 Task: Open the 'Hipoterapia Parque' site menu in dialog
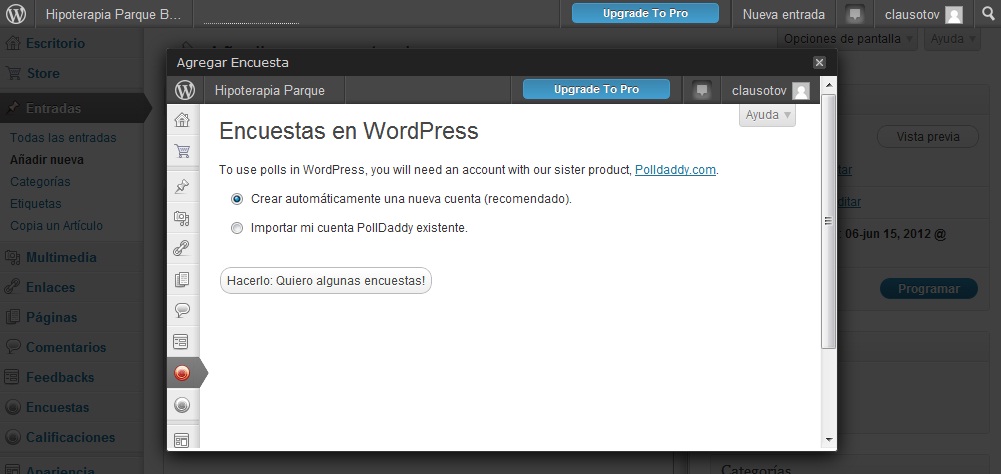click(269, 90)
